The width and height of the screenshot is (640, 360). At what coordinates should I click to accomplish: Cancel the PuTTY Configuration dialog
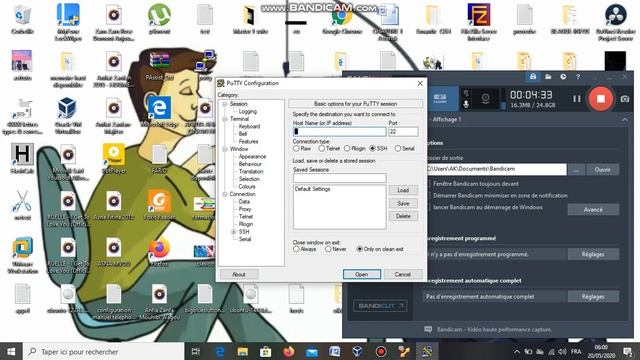402,274
